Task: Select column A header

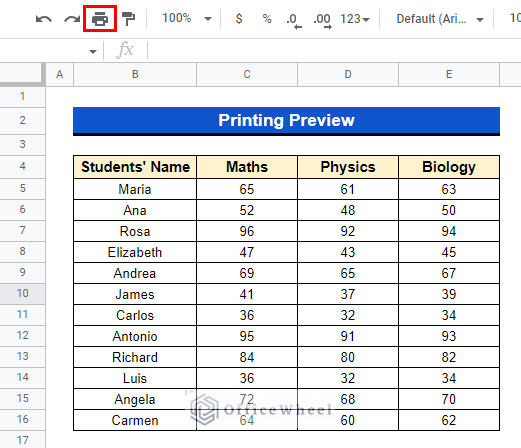Action: pyautogui.click(x=59, y=74)
